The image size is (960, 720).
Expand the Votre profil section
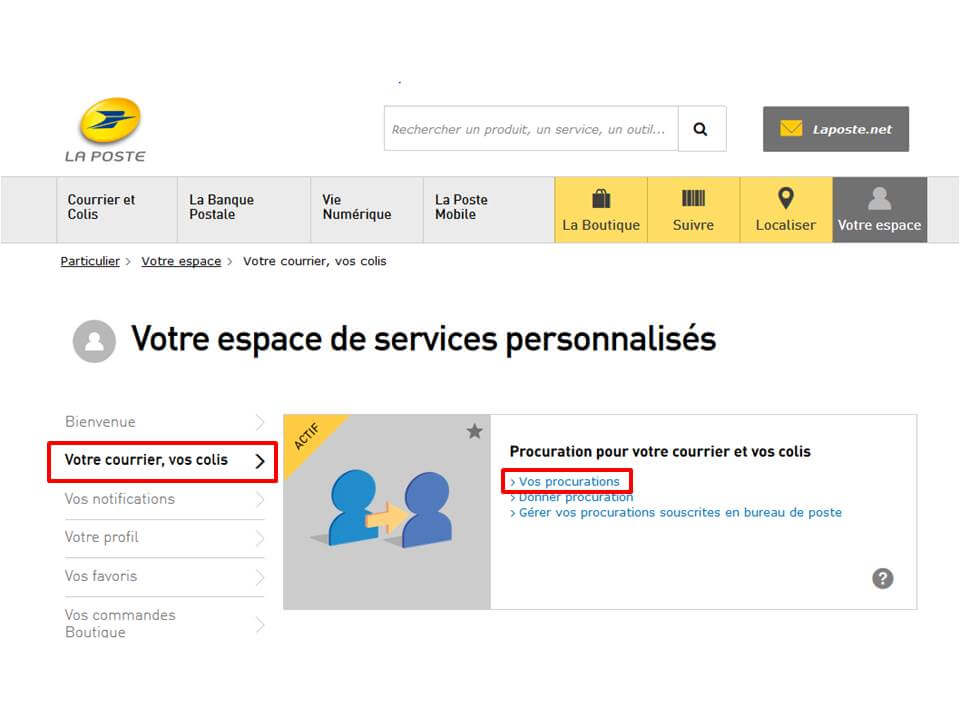[102, 537]
